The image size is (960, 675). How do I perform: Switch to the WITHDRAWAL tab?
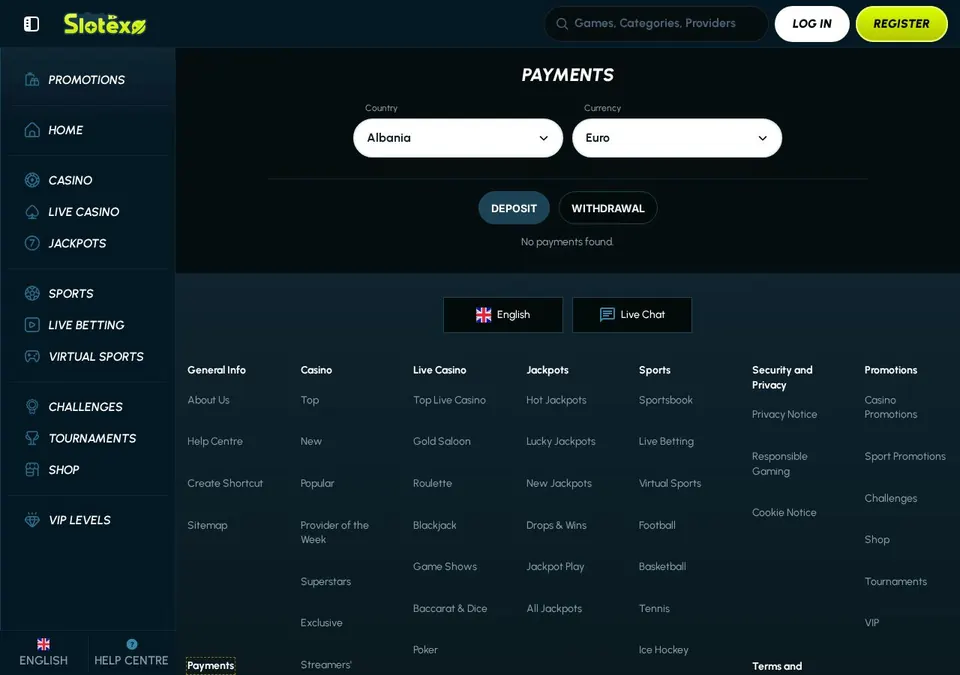click(x=607, y=208)
